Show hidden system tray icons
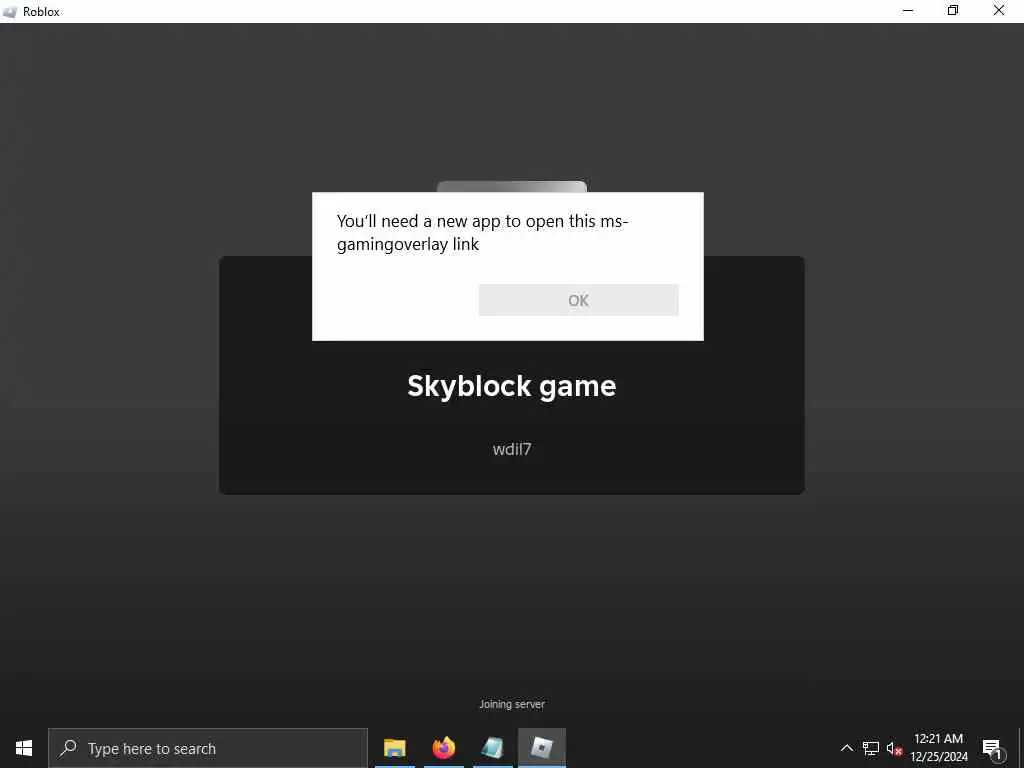 coord(846,748)
